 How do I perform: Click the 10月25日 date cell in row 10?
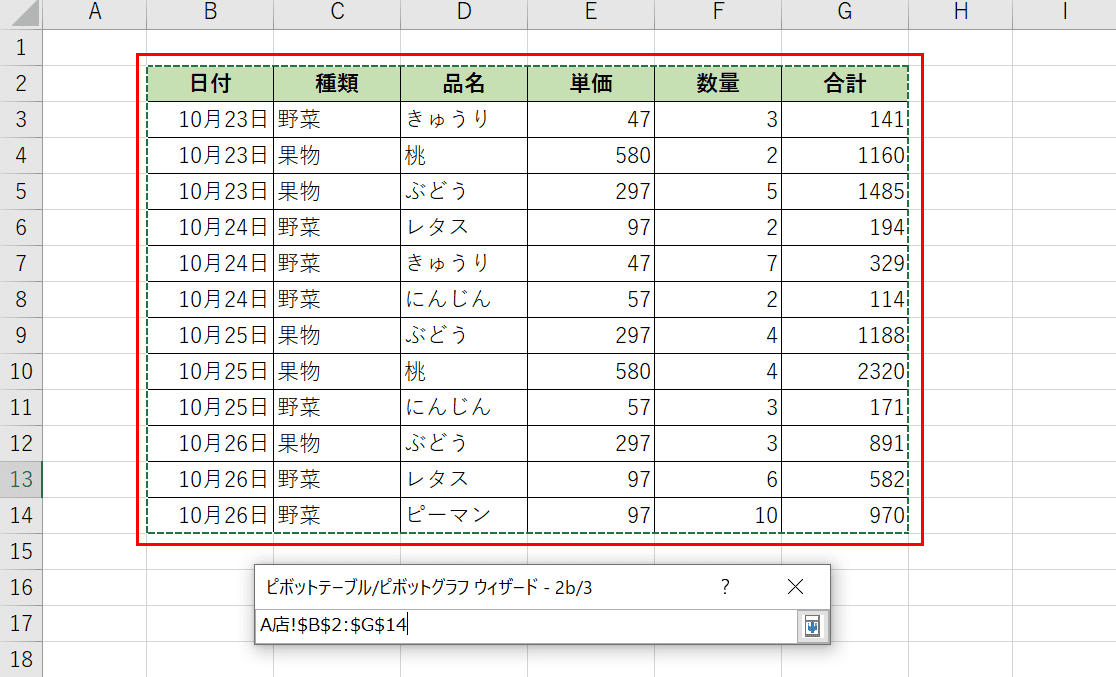(x=210, y=371)
